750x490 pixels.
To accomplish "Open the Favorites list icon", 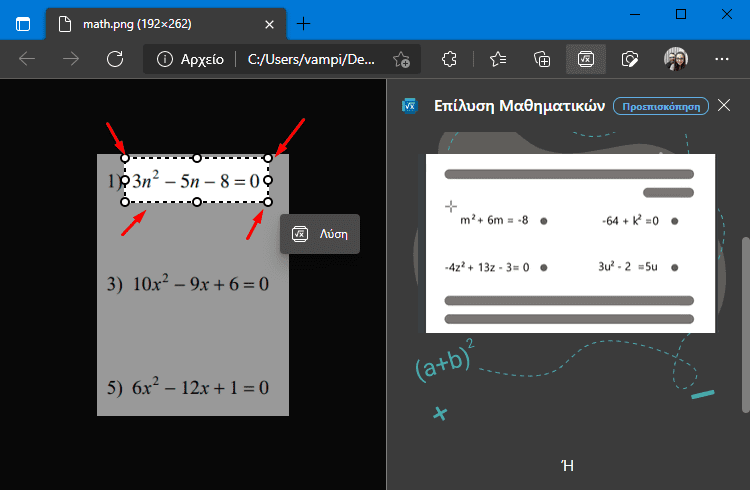I will (498, 59).
